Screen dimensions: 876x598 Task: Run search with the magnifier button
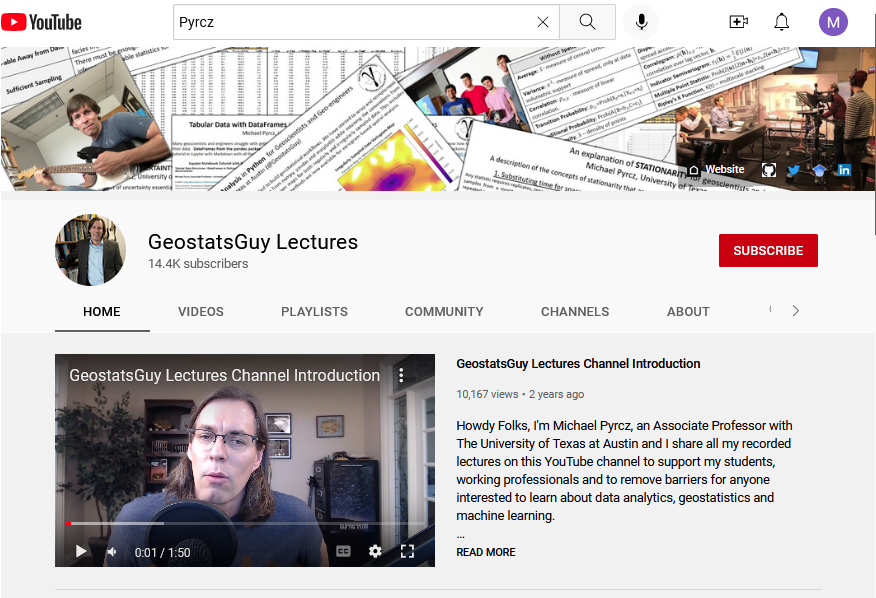click(x=587, y=22)
